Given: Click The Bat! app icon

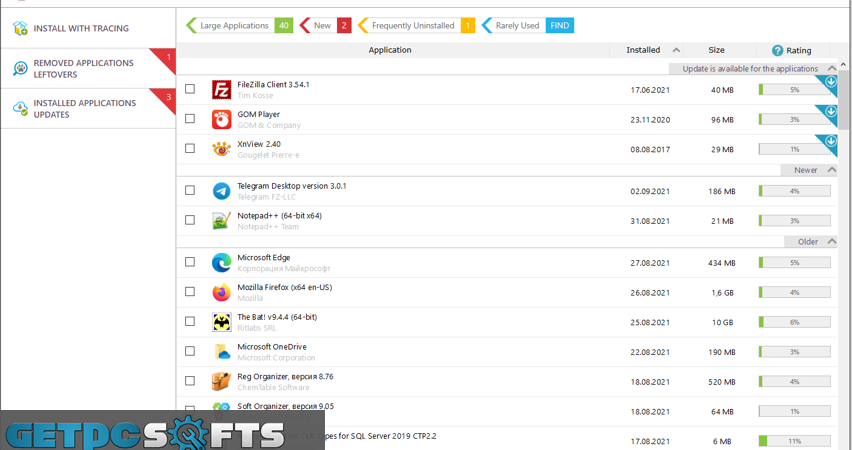Looking at the screenshot, I should pyautogui.click(x=221, y=322).
